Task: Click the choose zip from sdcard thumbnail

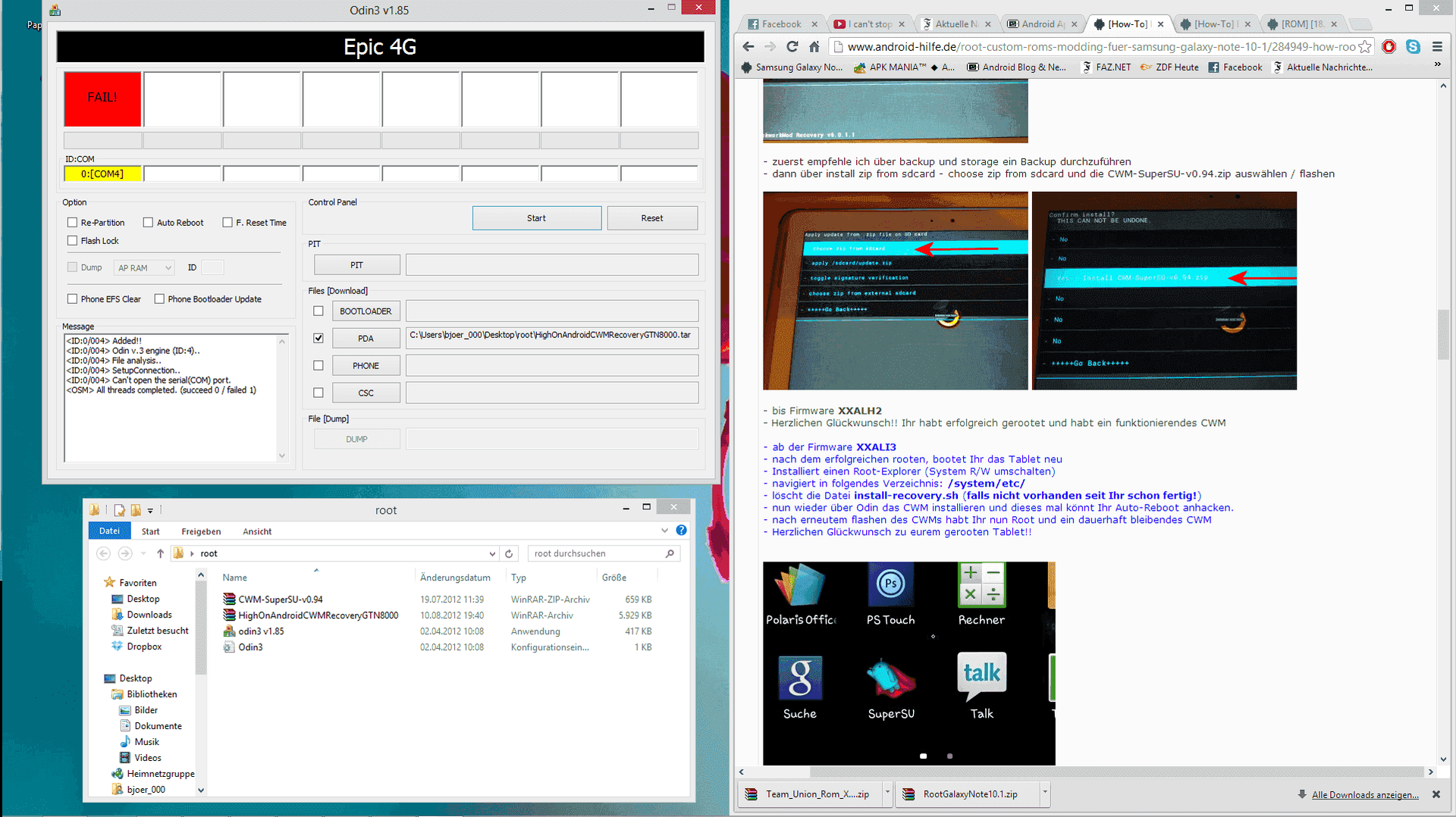Action: [896, 291]
